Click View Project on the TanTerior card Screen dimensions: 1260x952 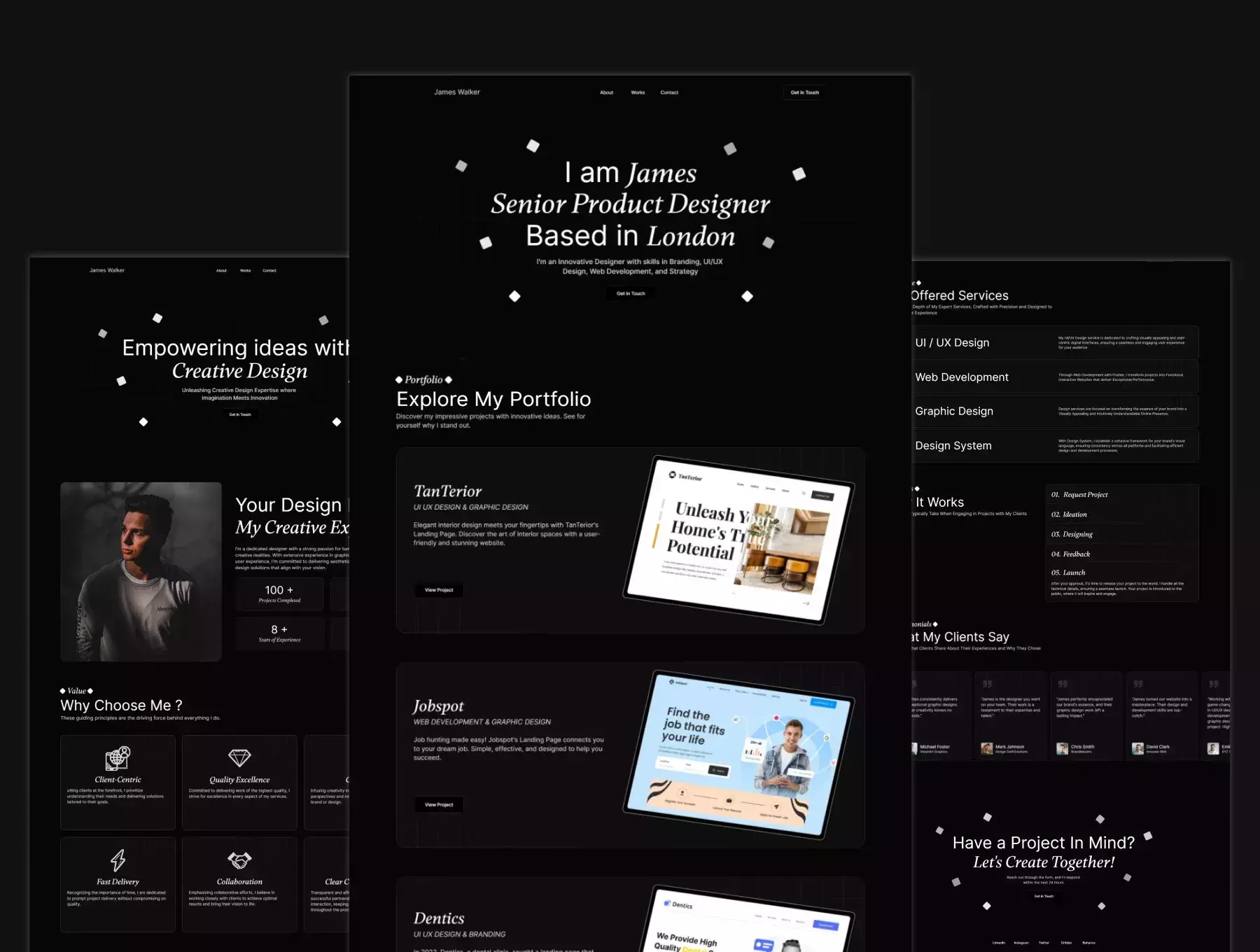click(439, 590)
